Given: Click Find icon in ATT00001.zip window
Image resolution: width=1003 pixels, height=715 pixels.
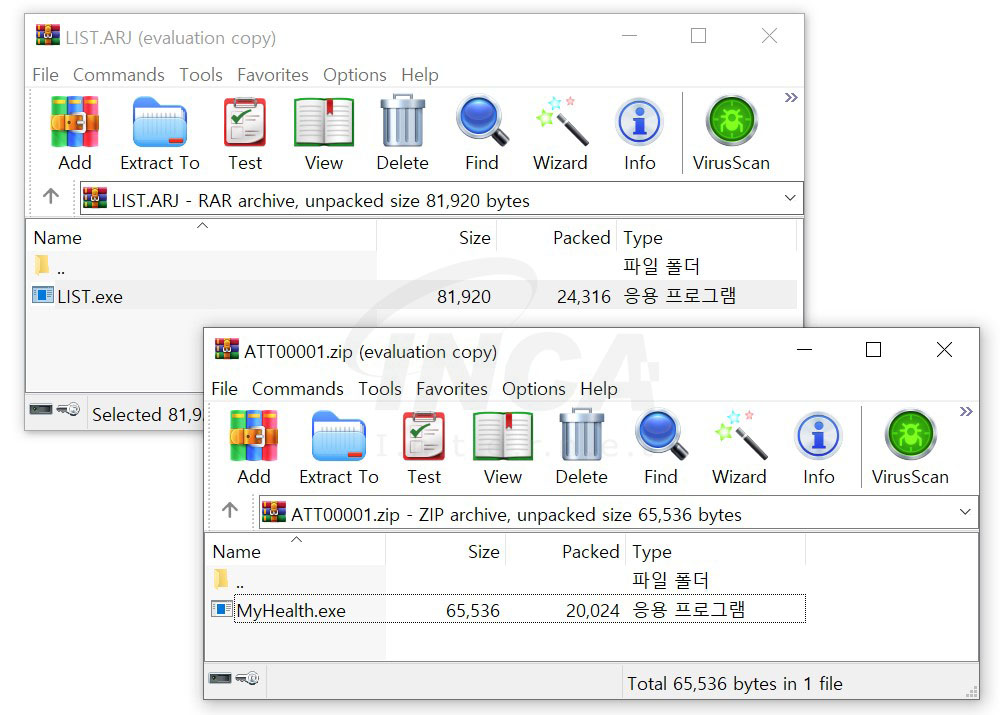Looking at the screenshot, I should coord(661,435).
